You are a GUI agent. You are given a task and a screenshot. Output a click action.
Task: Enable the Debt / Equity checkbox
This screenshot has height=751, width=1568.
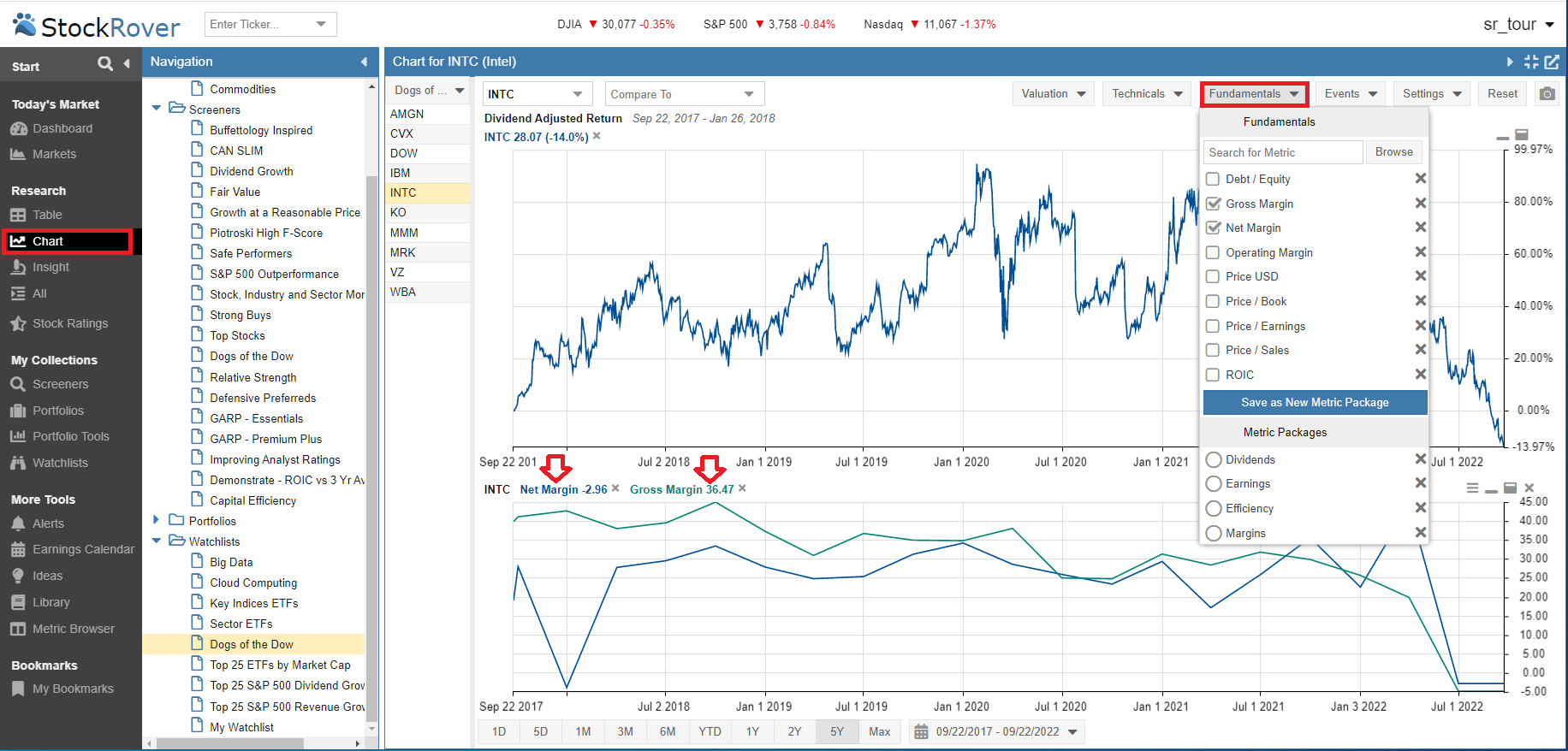1213,179
